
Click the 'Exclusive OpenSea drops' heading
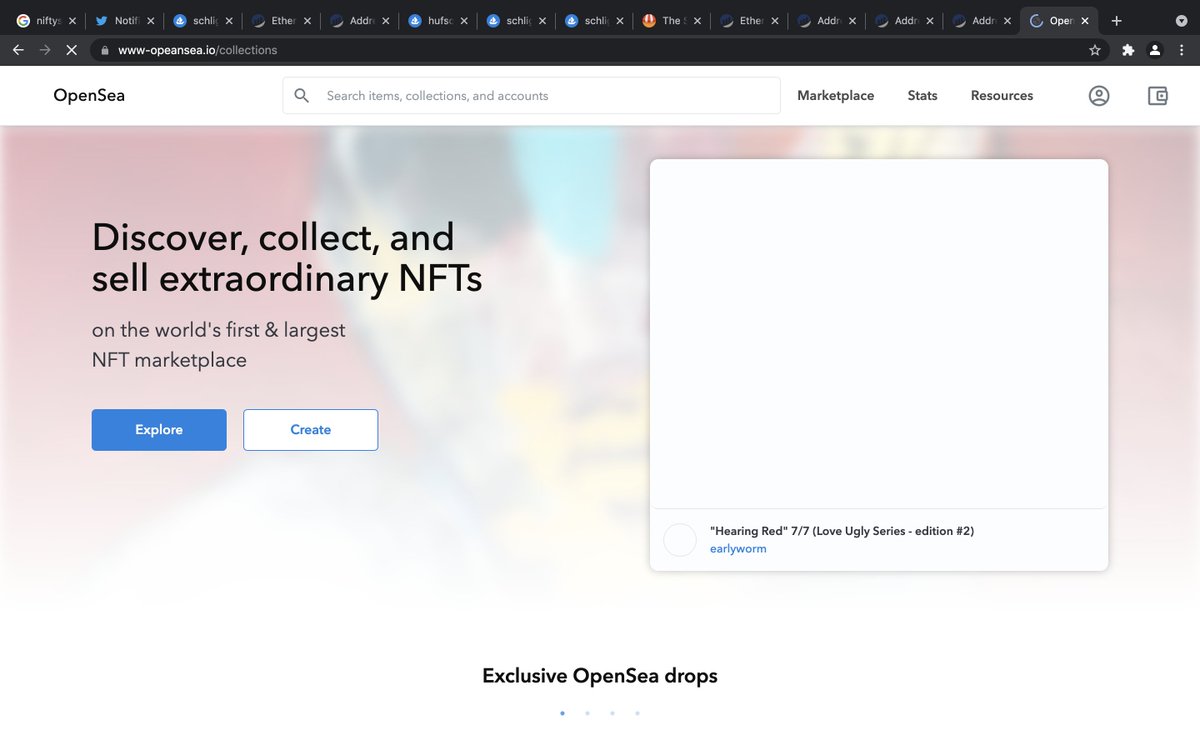pos(600,676)
